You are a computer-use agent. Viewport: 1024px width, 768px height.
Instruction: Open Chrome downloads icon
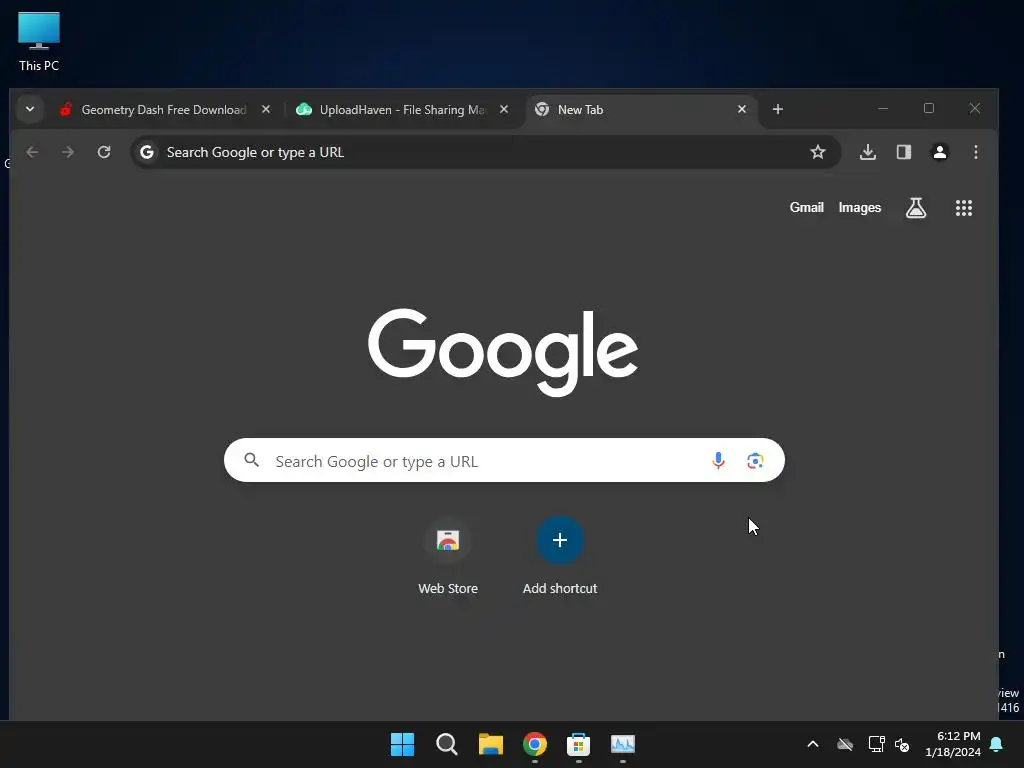pos(867,152)
